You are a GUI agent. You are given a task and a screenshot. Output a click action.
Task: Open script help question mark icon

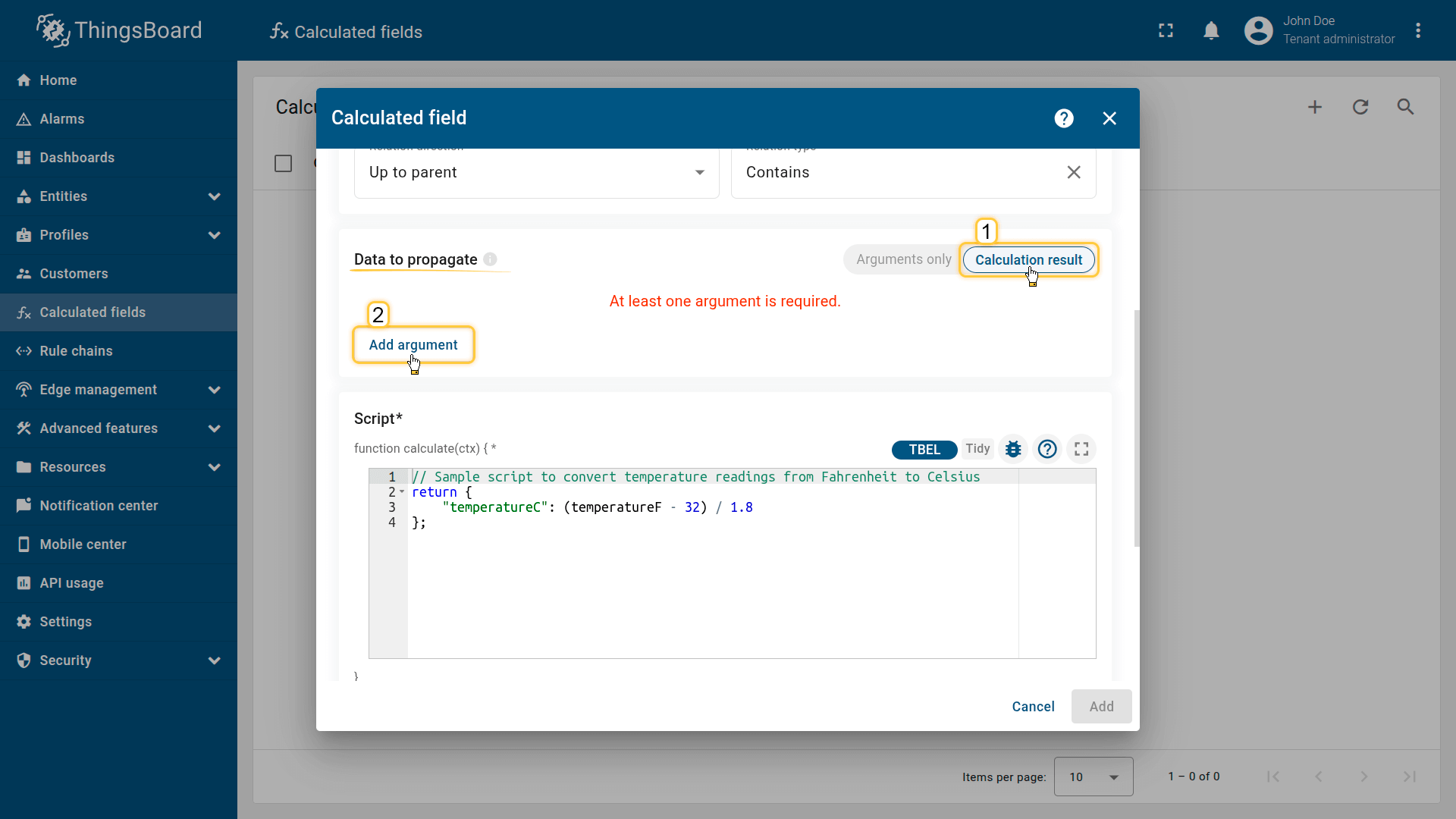[1047, 449]
